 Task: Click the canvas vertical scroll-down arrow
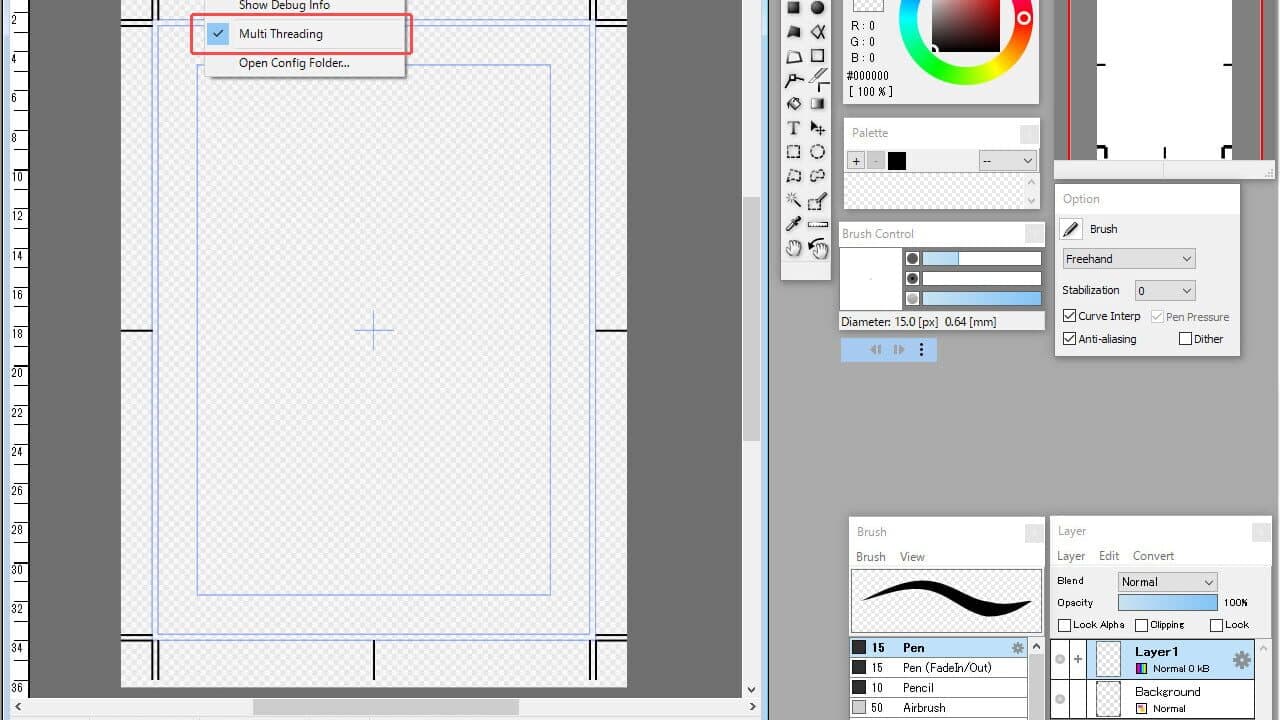point(752,689)
